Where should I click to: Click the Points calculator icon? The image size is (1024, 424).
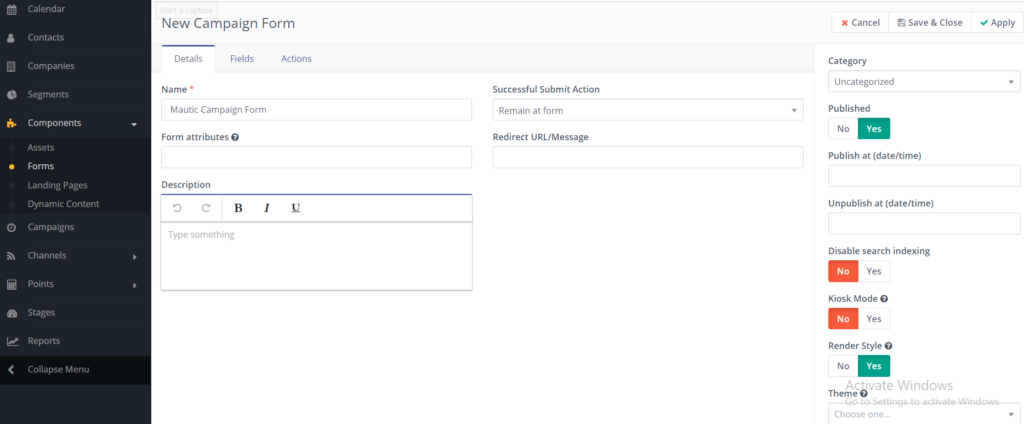coord(11,284)
